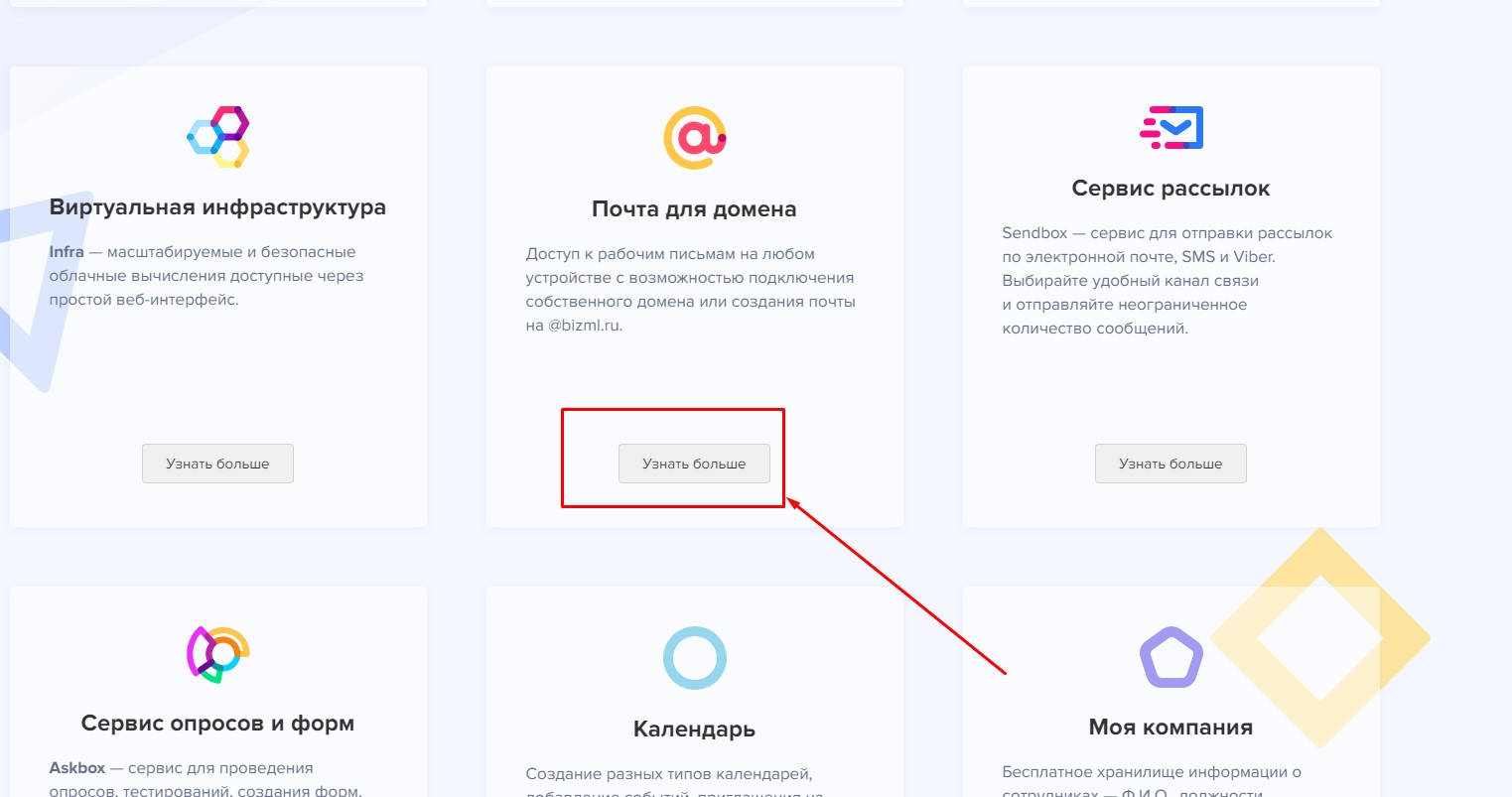
Task: Click the bold "Askbox" word in description
Action: pyautogui.click(x=77, y=768)
